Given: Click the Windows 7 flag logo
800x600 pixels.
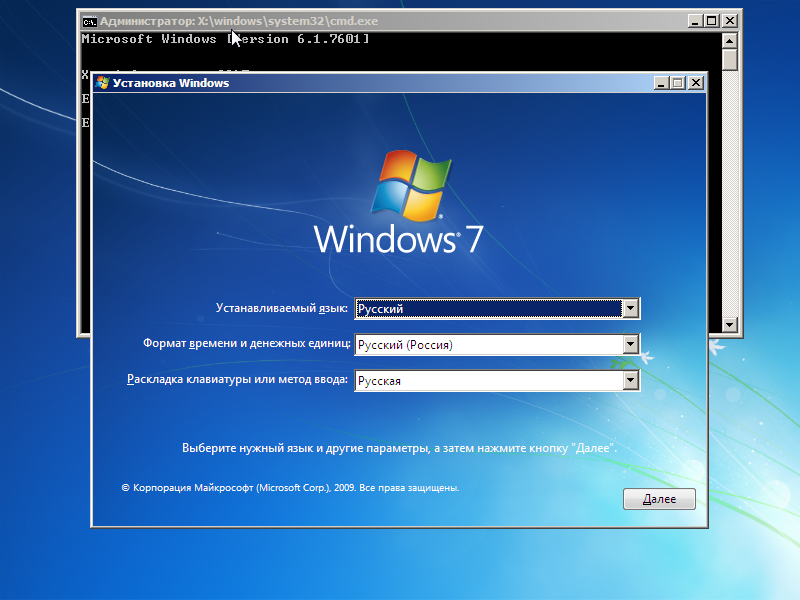Looking at the screenshot, I should pyautogui.click(x=407, y=185).
